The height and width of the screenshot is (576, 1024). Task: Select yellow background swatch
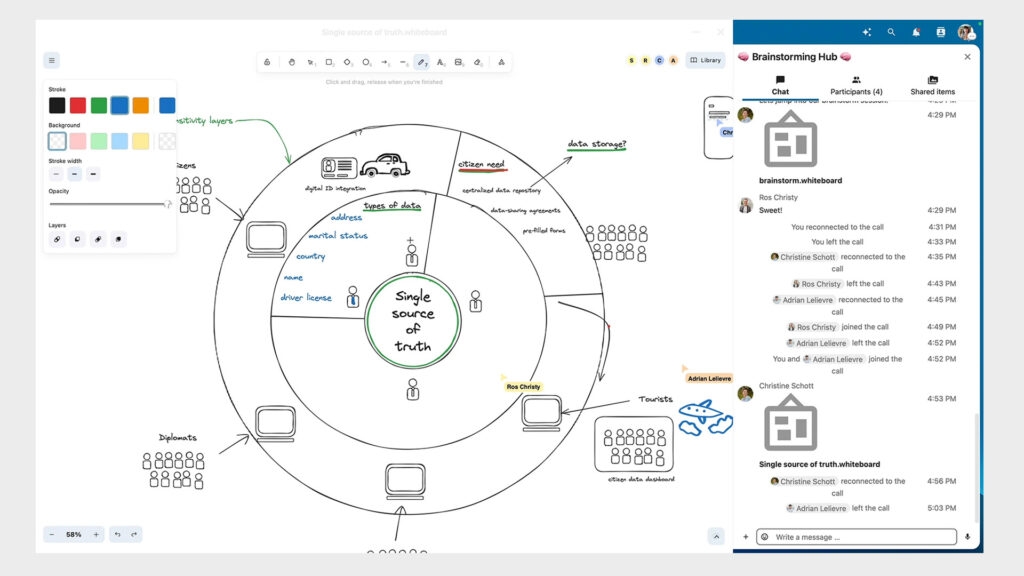pyautogui.click(x=140, y=141)
